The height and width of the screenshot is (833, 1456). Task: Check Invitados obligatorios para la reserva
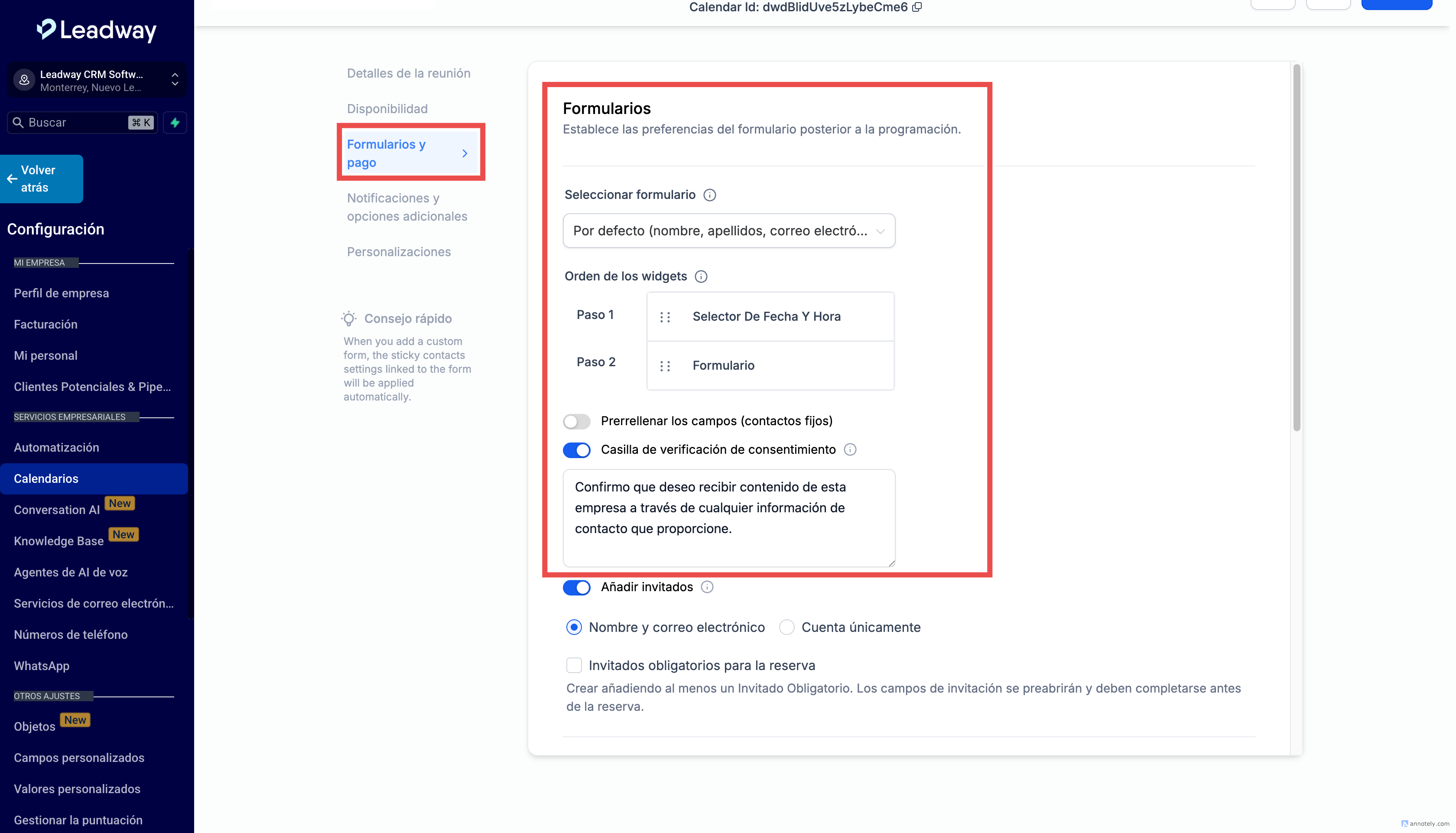(574, 665)
